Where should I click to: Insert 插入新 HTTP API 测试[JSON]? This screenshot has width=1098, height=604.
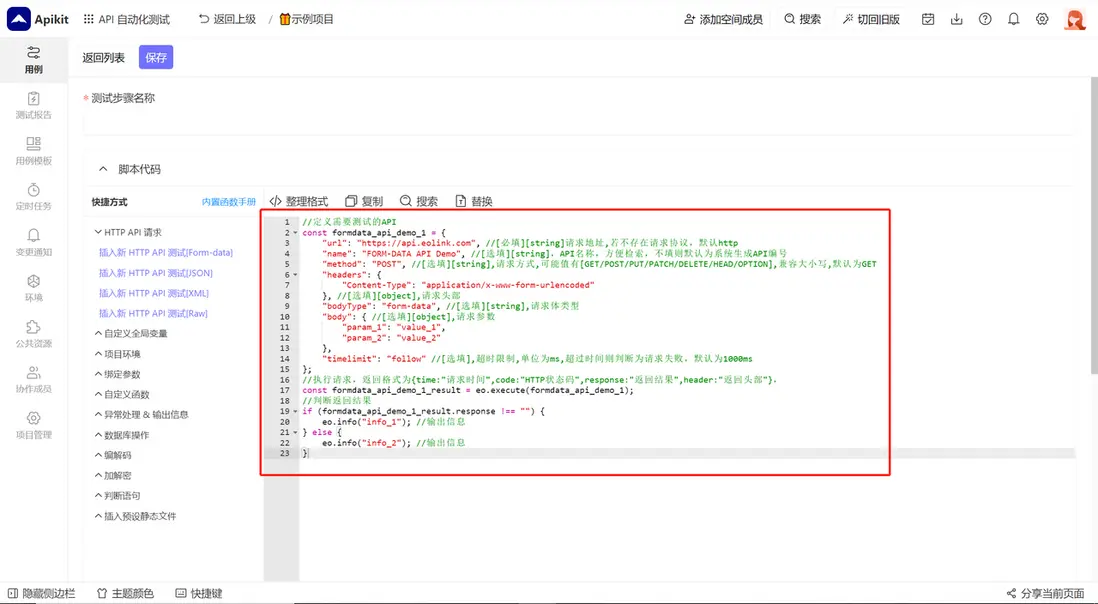tap(155, 273)
